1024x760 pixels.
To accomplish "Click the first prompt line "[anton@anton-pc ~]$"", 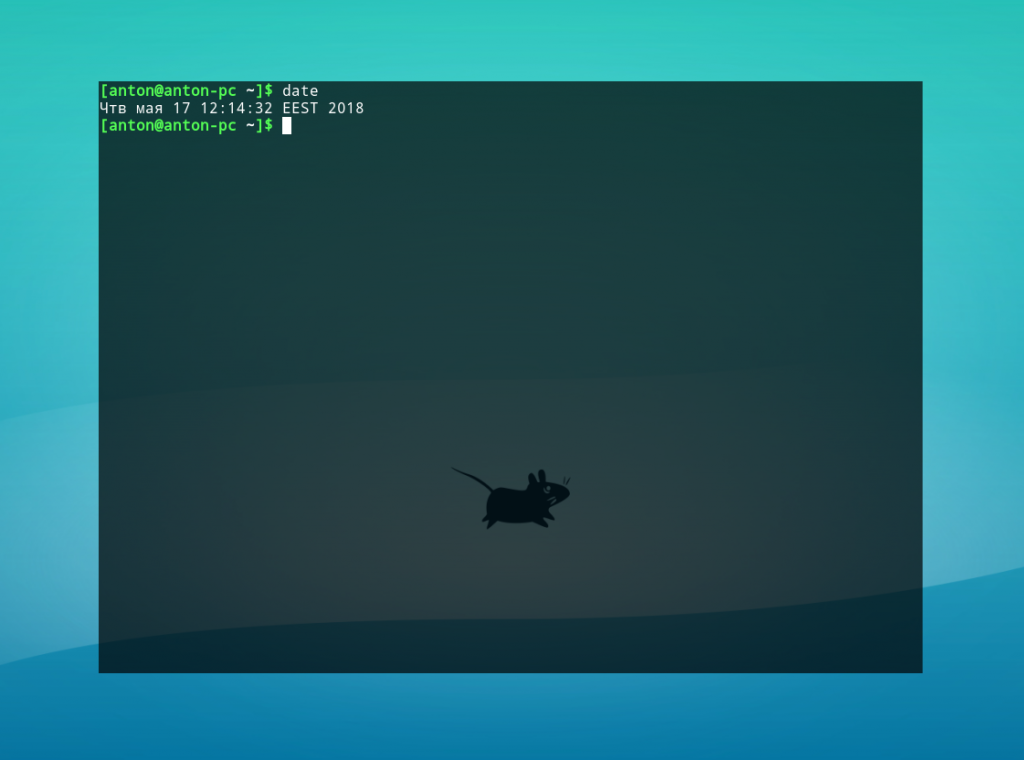I will coord(187,91).
